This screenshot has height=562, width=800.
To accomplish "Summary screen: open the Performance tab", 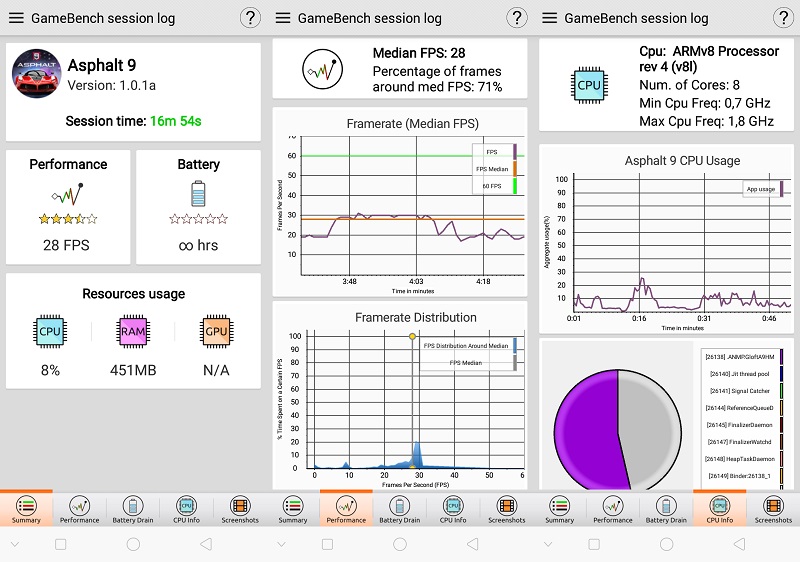I will point(80,509).
